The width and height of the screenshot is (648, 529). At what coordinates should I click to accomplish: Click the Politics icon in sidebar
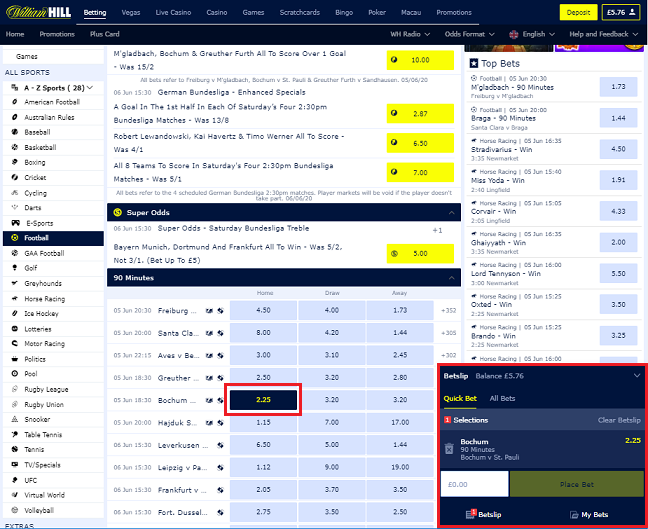pos(15,359)
